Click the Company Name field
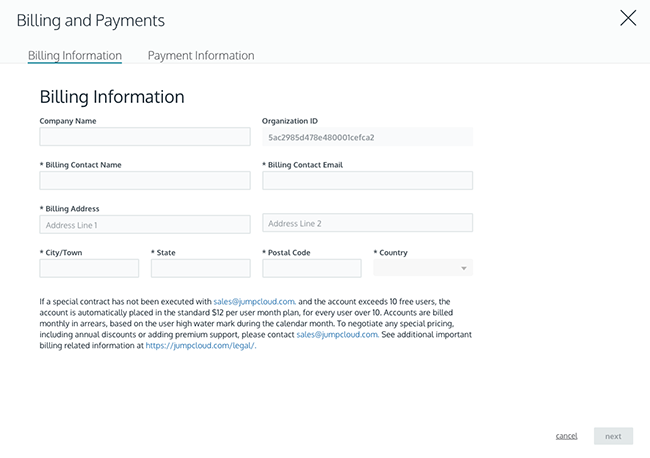This screenshot has width=650, height=458. click(145, 137)
